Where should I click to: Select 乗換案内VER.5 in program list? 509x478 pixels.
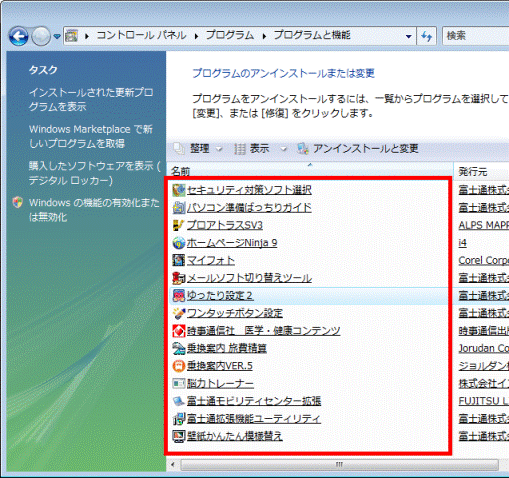coord(220,366)
